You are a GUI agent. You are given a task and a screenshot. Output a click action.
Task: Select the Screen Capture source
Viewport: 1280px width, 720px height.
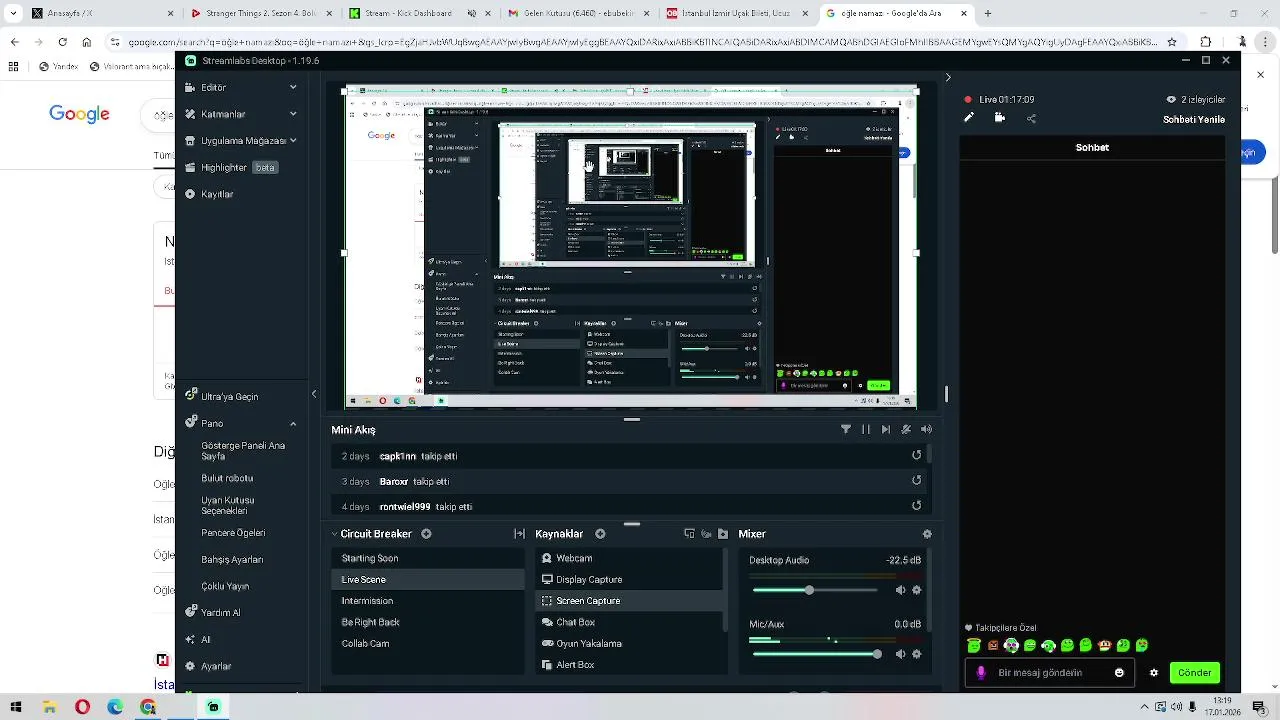coord(629,601)
